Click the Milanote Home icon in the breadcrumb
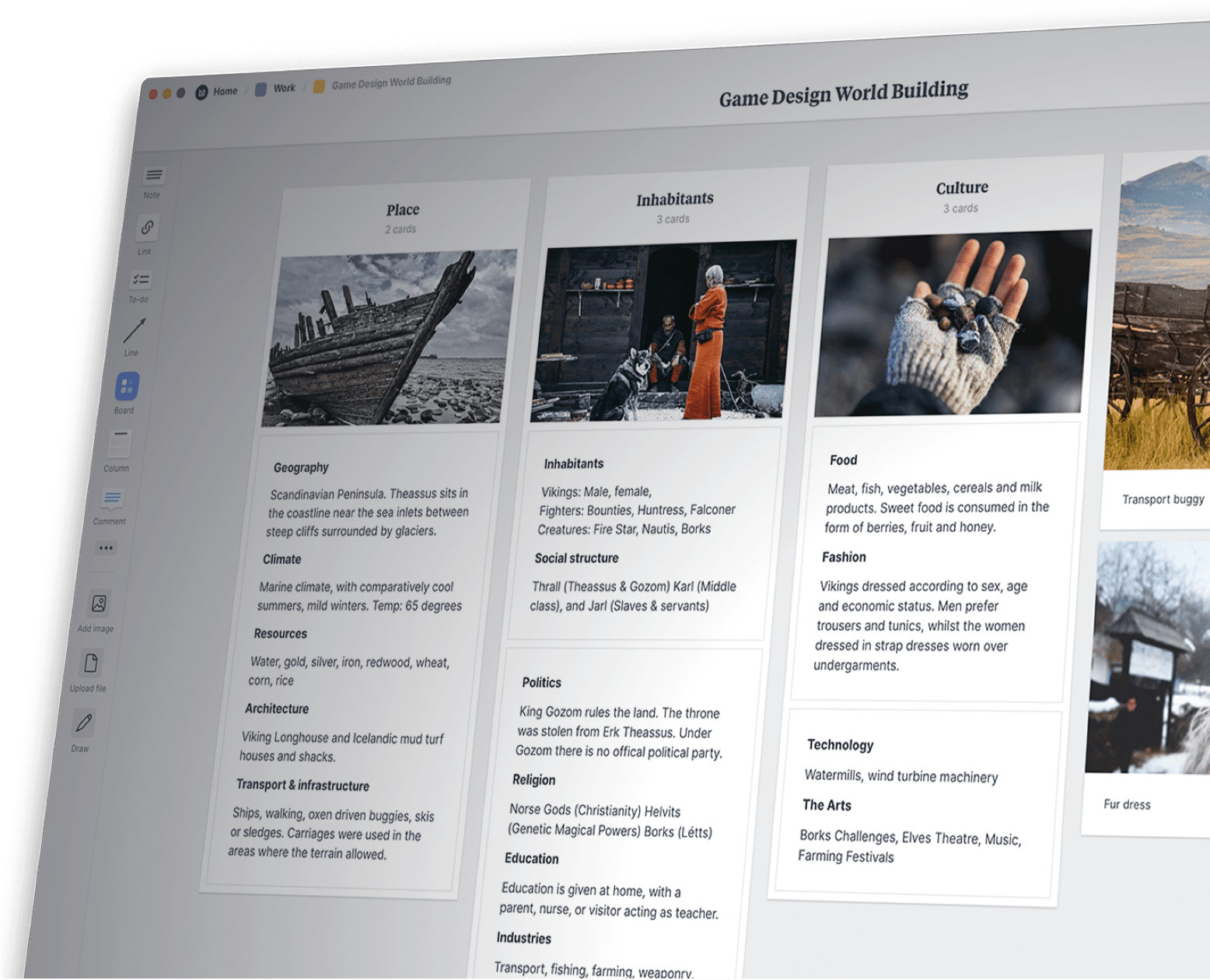This screenshot has width=1210, height=980. click(x=201, y=91)
